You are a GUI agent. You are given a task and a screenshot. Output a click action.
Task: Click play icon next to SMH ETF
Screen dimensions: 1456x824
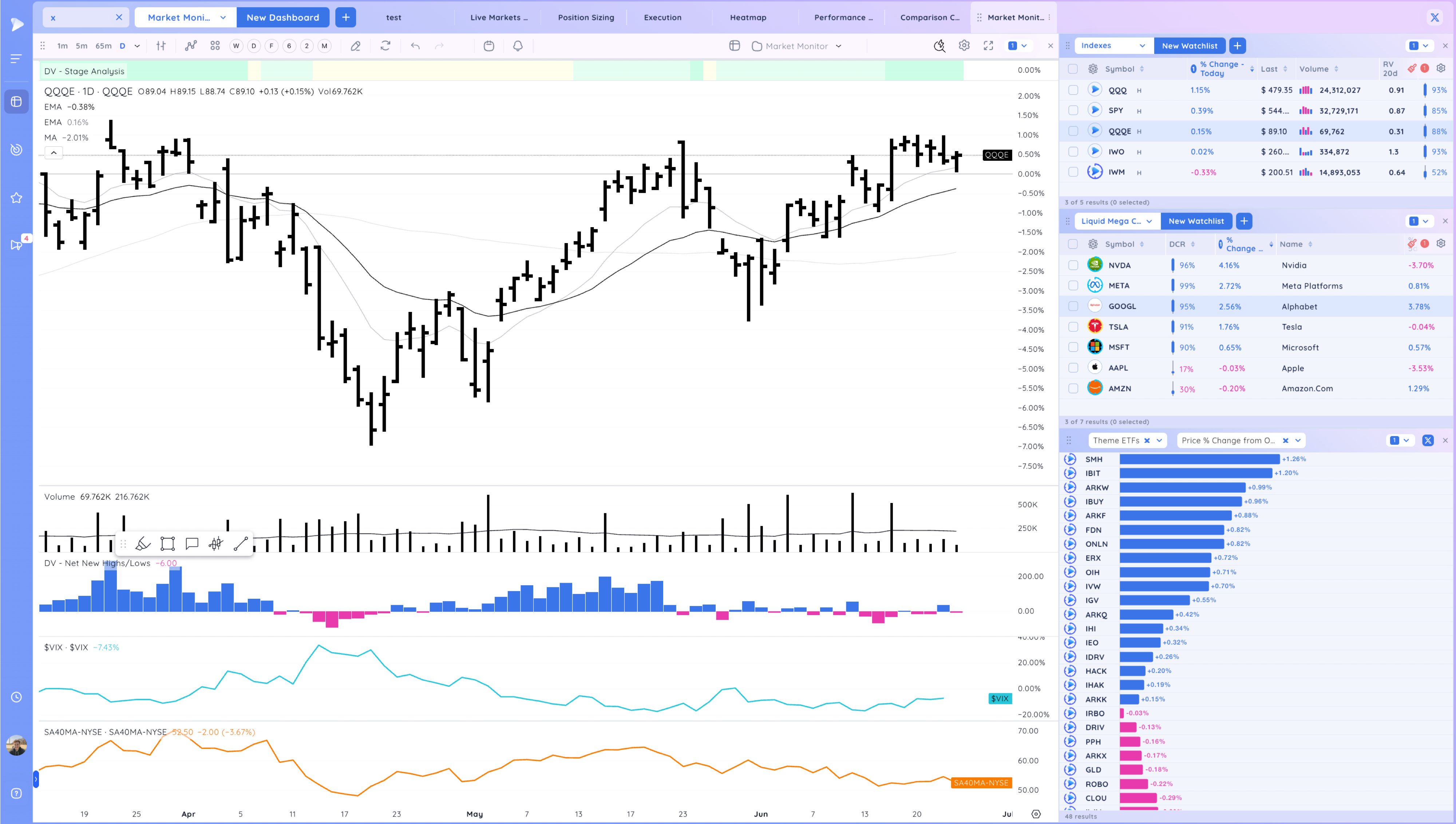pos(1070,459)
